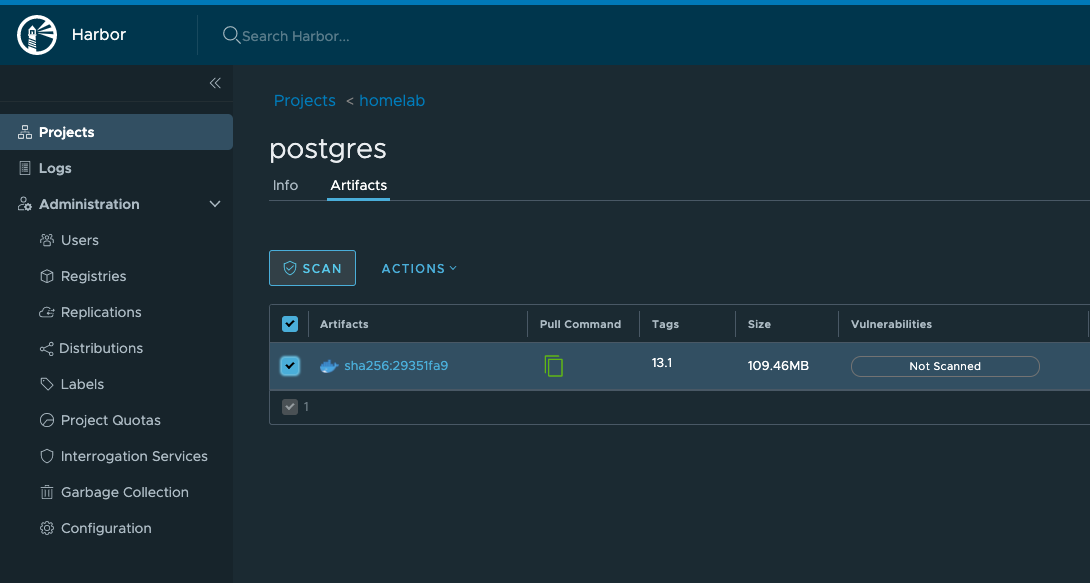Click the Docker whale icon beside sha256:29351fa9
The height and width of the screenshot is (583, 1090).
coord(329,366)
